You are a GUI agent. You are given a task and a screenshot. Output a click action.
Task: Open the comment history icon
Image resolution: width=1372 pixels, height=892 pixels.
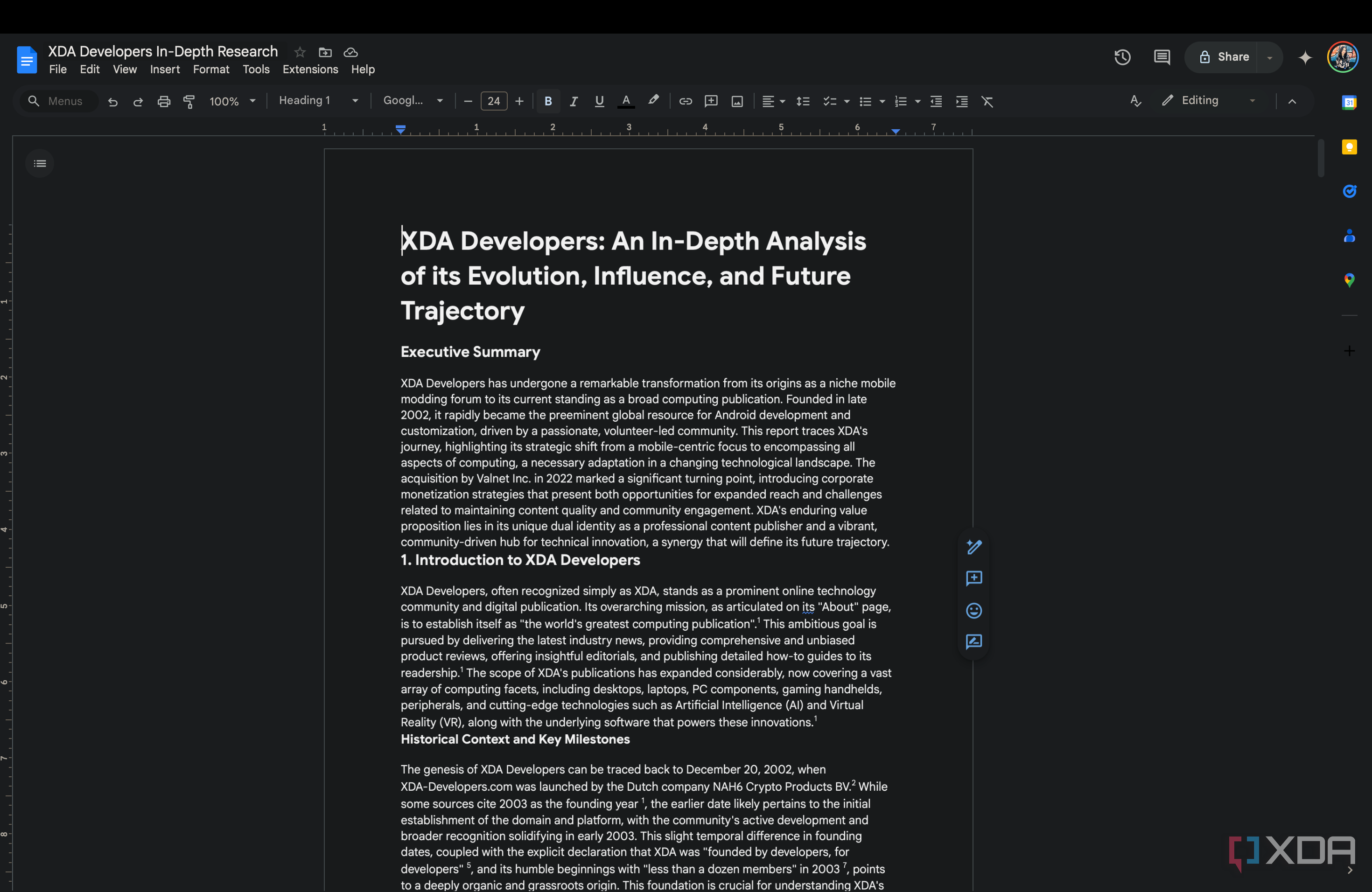point(1162,57)
